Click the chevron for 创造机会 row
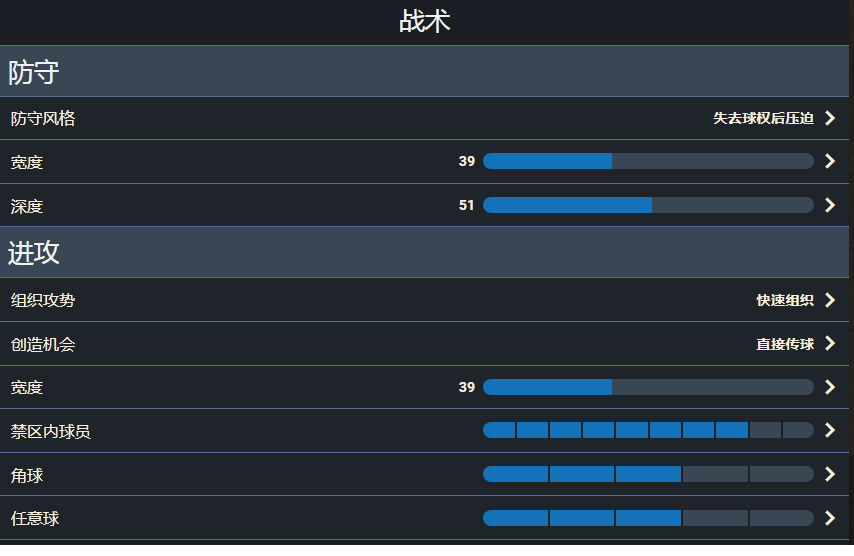 pyautogui.click(x=830, y=344)
